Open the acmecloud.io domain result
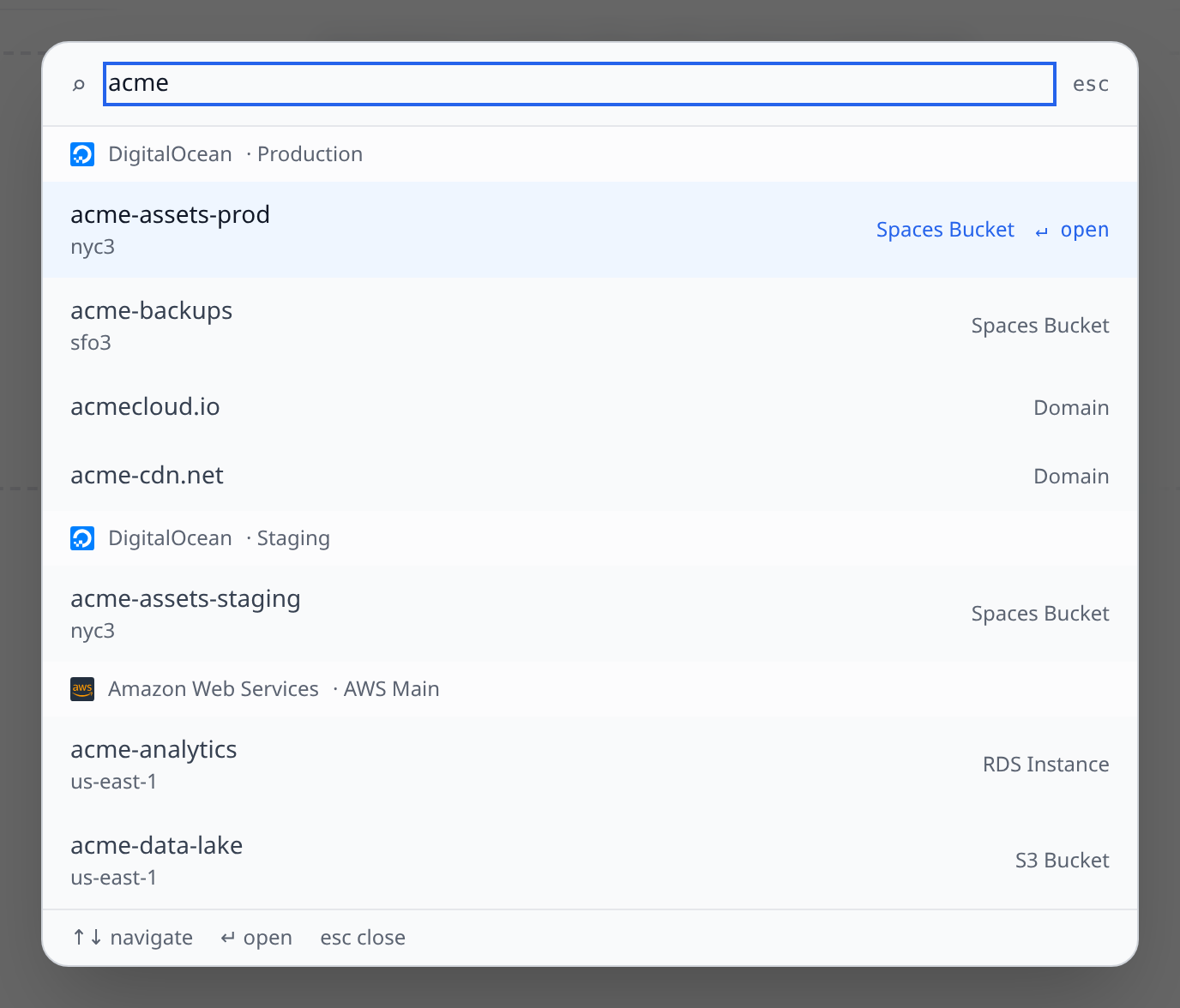This screenshot has height=1008, width=1180. click(590, 408)
